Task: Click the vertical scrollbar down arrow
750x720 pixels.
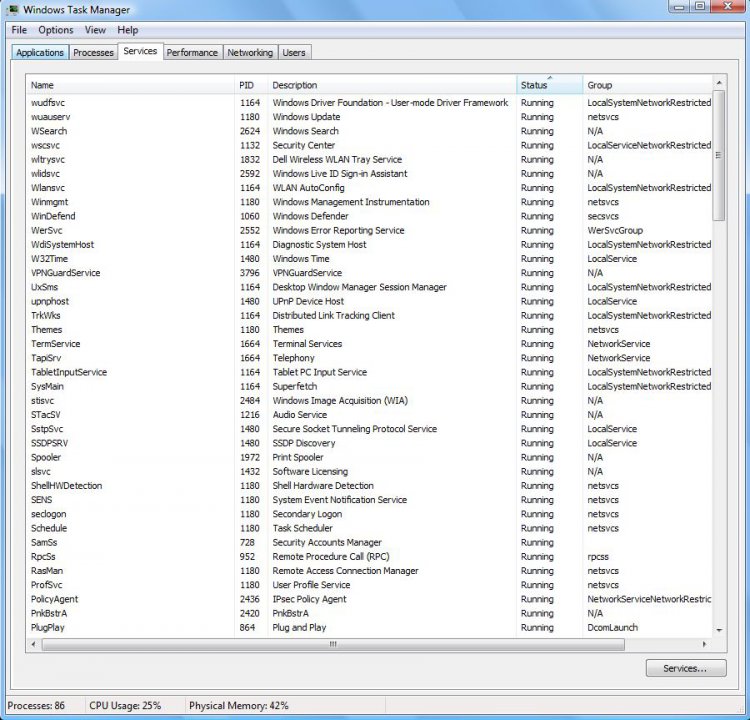Action: pos(719,630)
